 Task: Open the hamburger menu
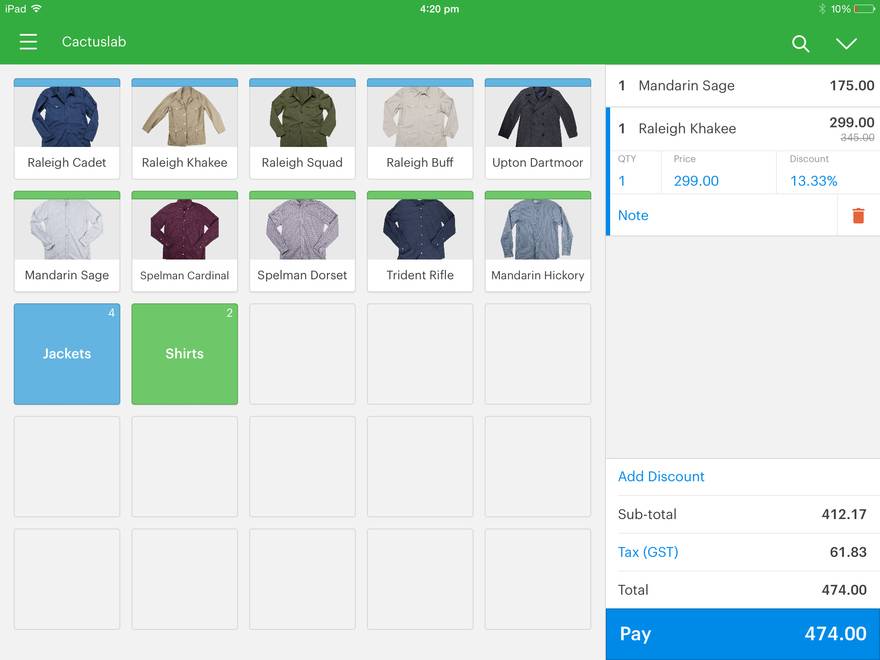[x=28, y=42]
